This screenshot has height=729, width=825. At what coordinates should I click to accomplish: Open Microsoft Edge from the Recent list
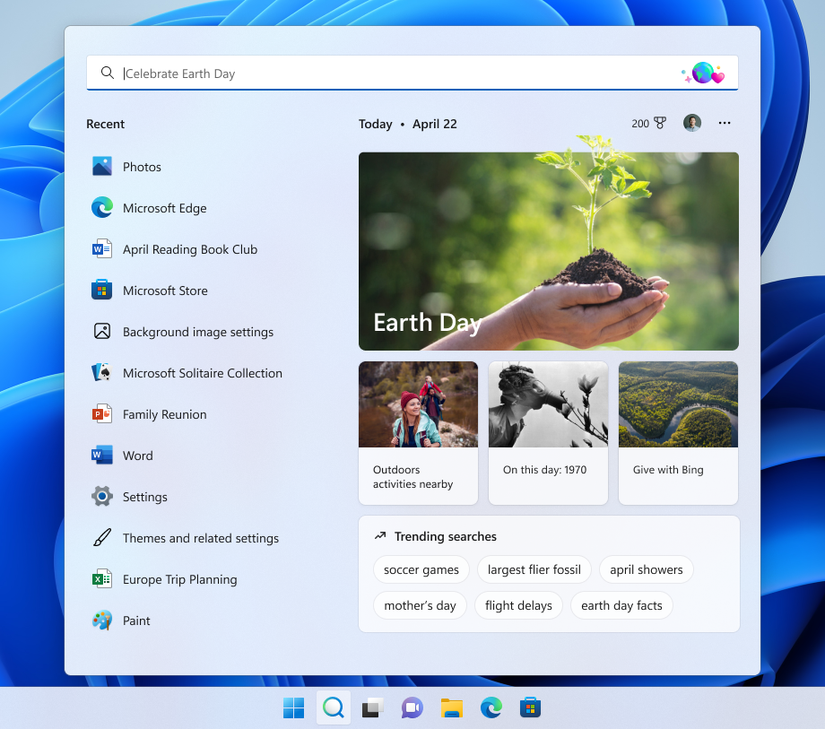tap(162, 208)
